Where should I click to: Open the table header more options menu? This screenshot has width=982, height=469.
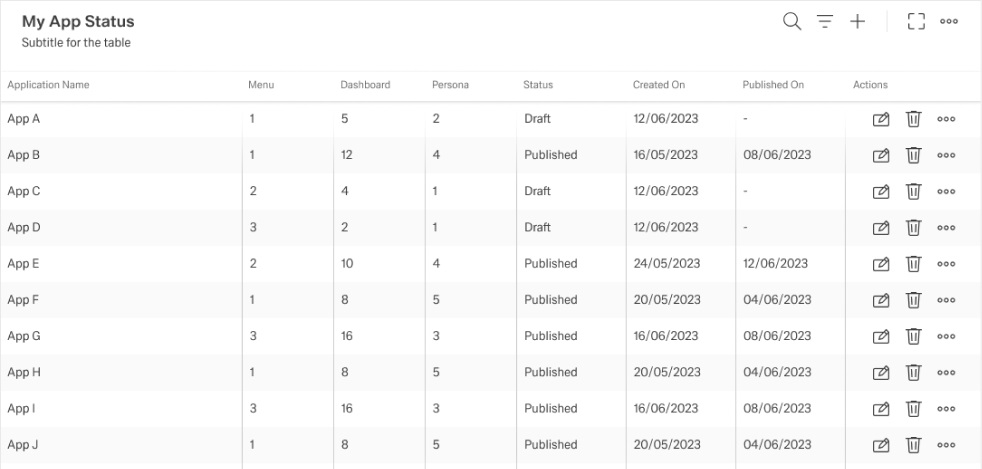tap(949, 22)
